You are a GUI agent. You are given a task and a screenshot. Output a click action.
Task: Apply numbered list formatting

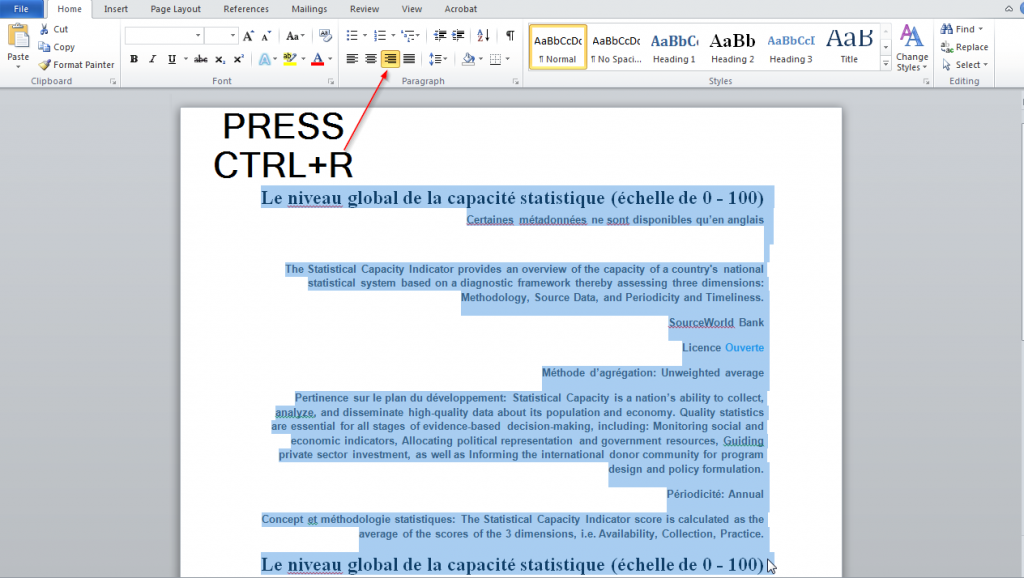(x=380, y=36)
